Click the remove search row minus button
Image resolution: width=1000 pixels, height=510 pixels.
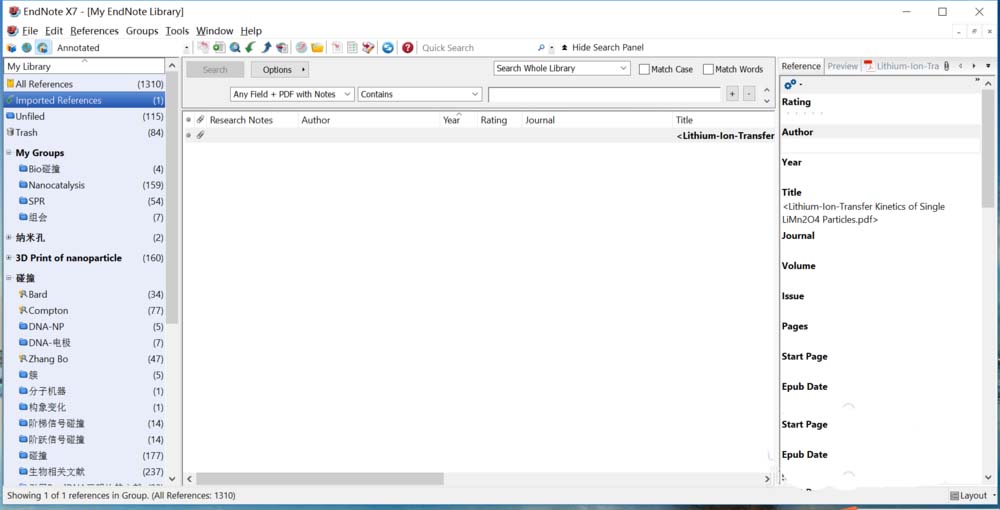(x=749, y=94)
